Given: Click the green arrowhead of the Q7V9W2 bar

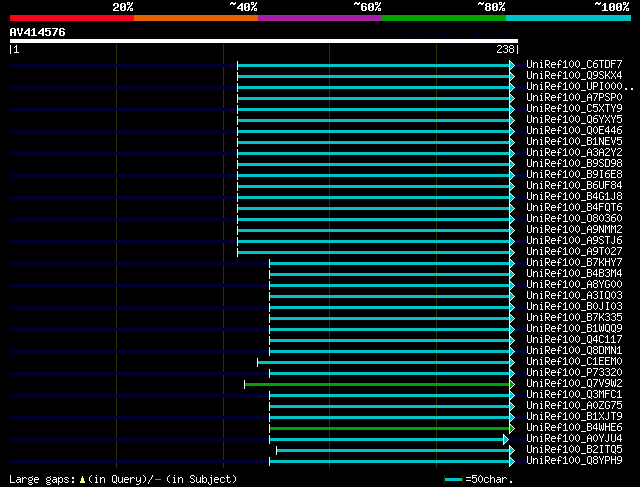Looking at the screenshot, I should click(x=512, y=385).
